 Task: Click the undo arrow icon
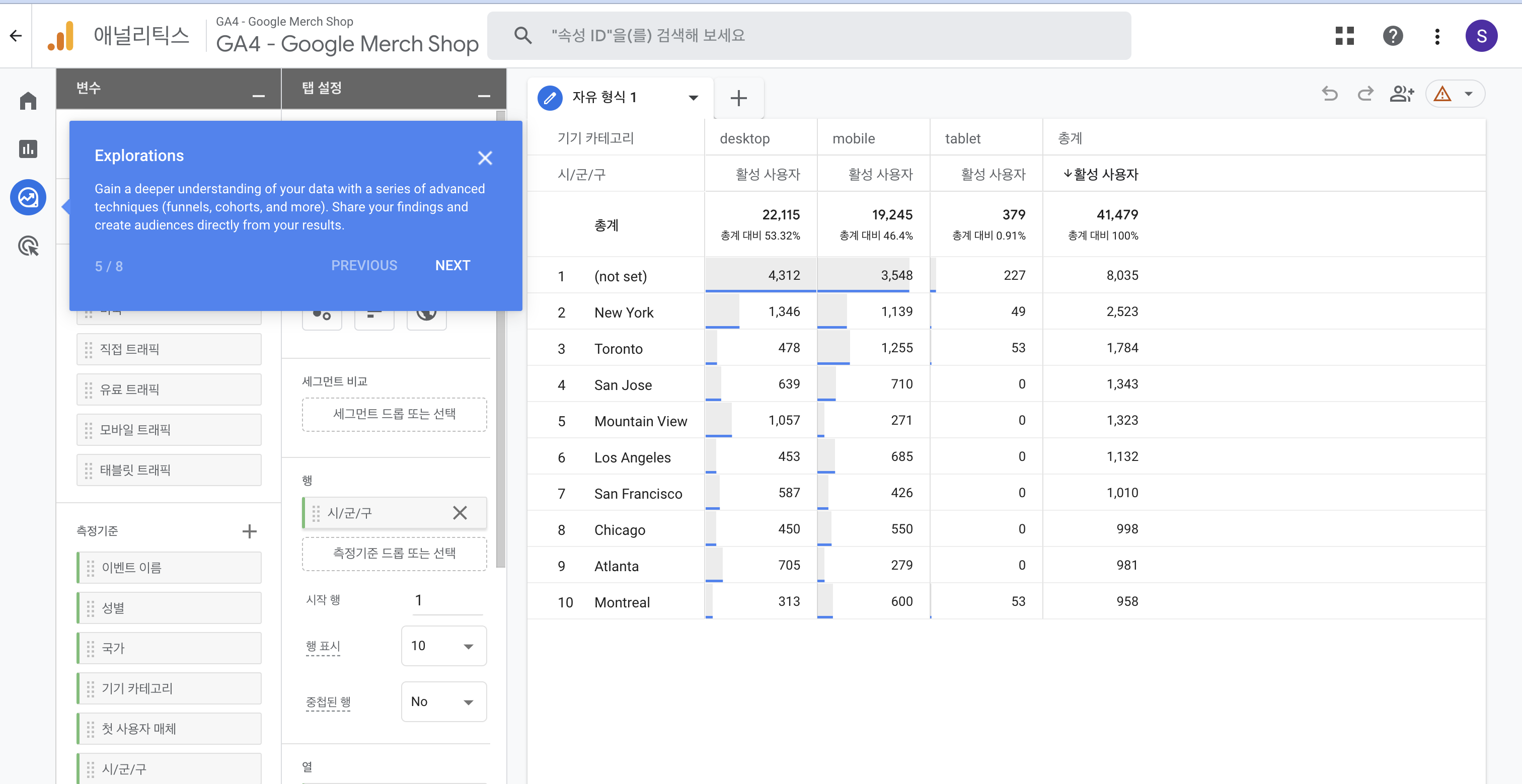(1329, 94)
